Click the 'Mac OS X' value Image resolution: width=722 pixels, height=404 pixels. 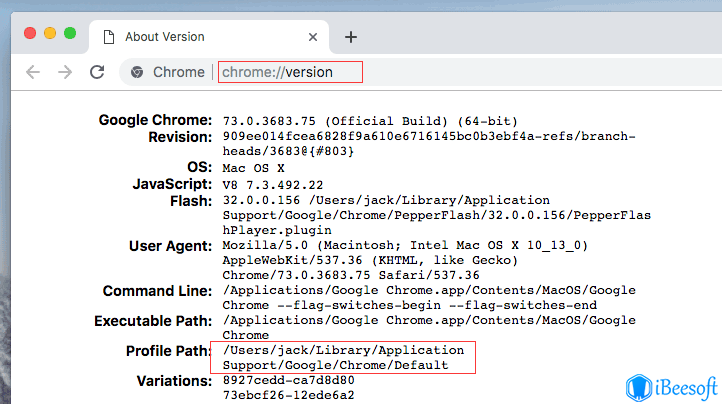tap(254, 168)
